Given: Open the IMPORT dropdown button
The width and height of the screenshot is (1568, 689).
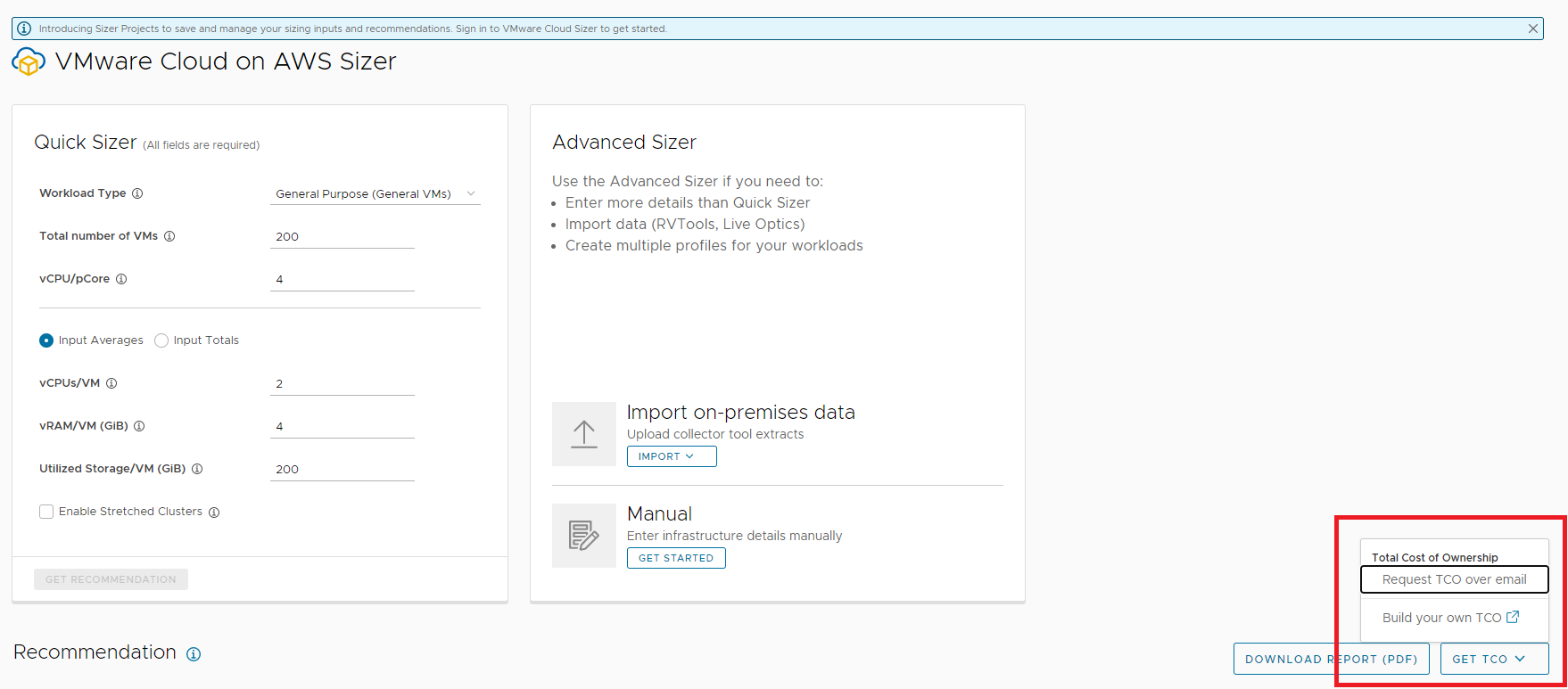Looking at the screenshot, I should coord(672,456).
